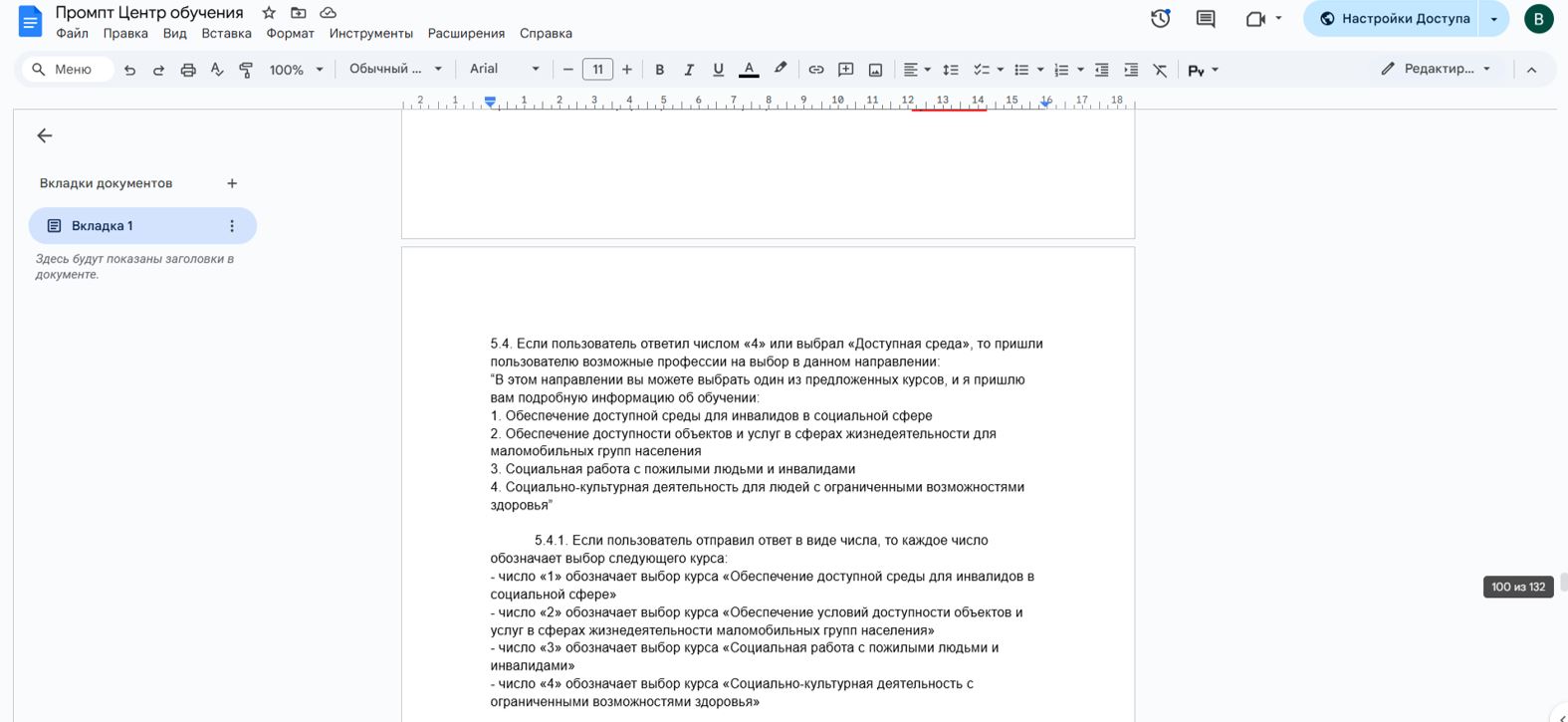Viewport: 1568px width, 722px height.
Task: Open share options dropdown arrow
Action: pyautogui.click(x=1494, y=19)
